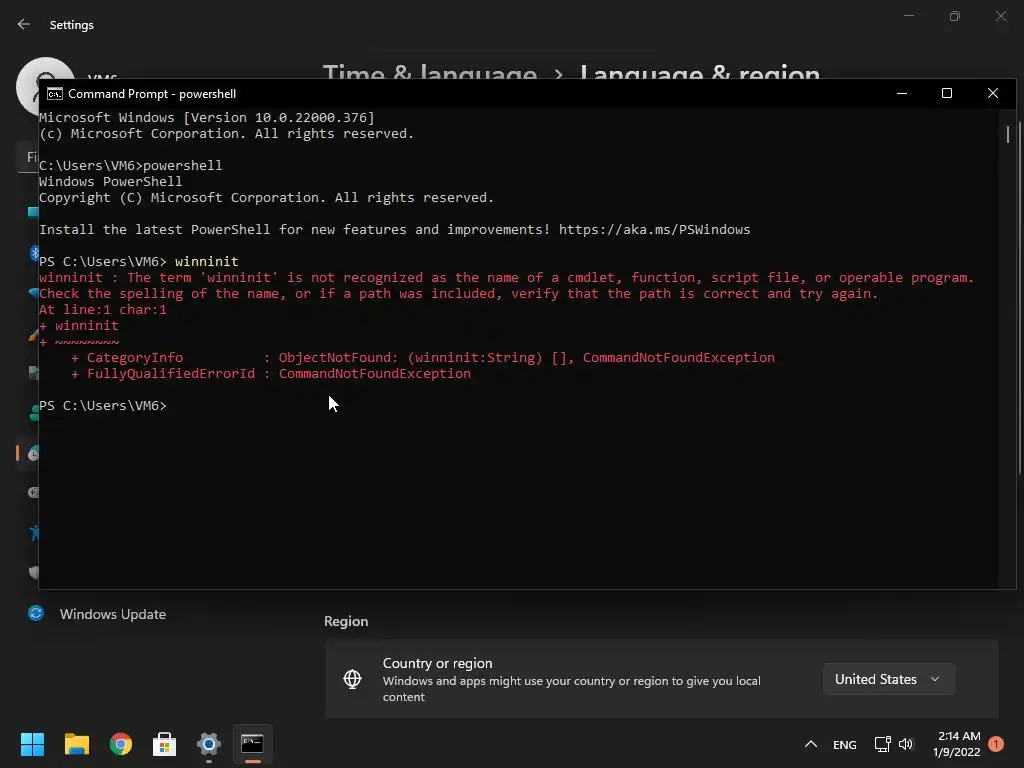Click the globe icon beside Country or region
This screenshot has width=1024, height=768.
[353, 679]
